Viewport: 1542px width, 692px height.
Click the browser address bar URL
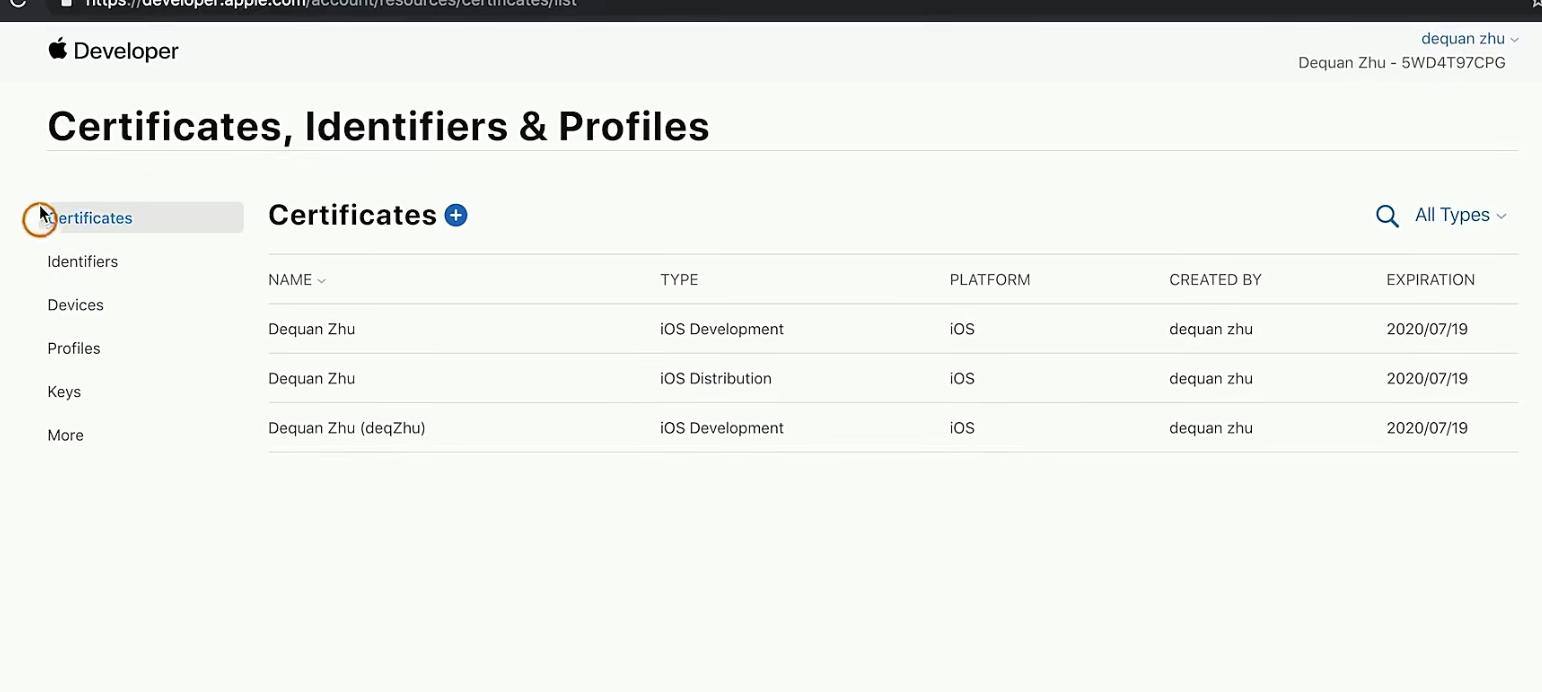330,4
